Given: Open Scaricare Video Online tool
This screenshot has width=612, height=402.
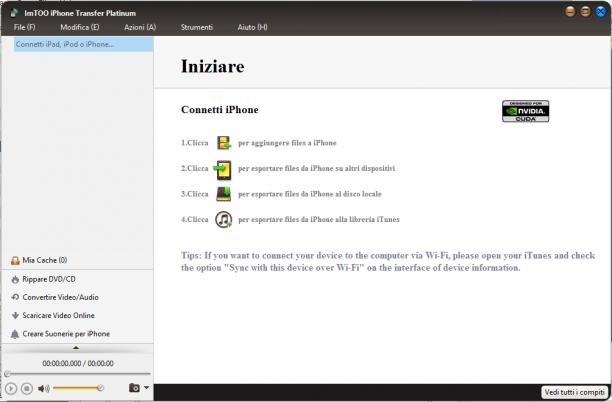Looking at the screenshot, I should tap(58, 315).
